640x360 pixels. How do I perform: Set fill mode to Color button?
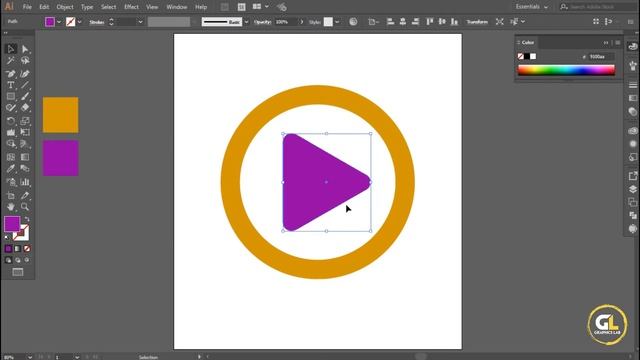coord(9,249)
